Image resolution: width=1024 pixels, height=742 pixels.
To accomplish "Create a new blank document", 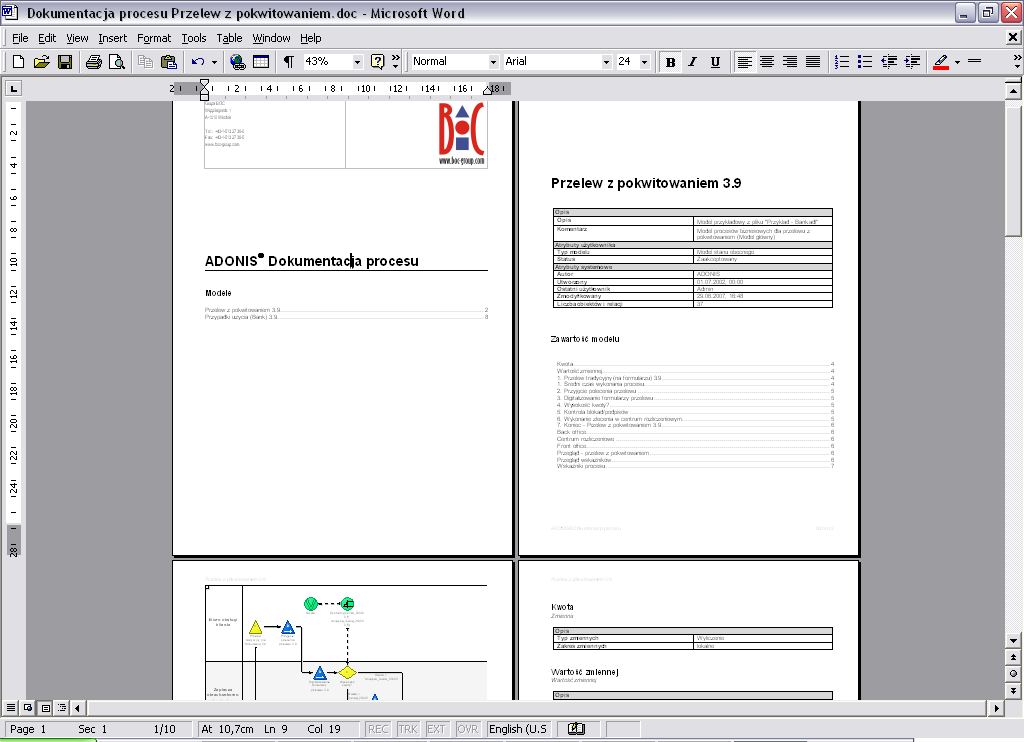I will [x=18, y=61].
